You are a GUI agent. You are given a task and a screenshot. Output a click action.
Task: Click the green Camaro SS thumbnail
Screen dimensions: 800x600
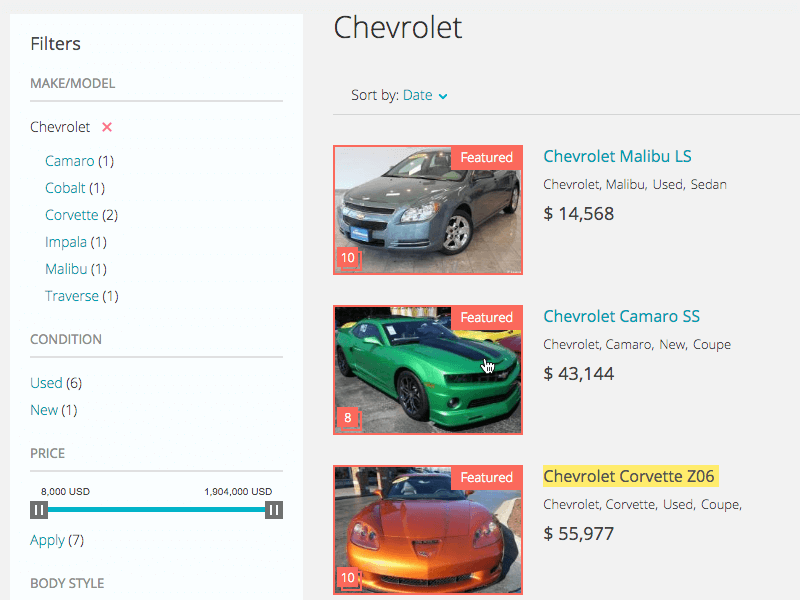pyautogui.click(x=428, y=370)
